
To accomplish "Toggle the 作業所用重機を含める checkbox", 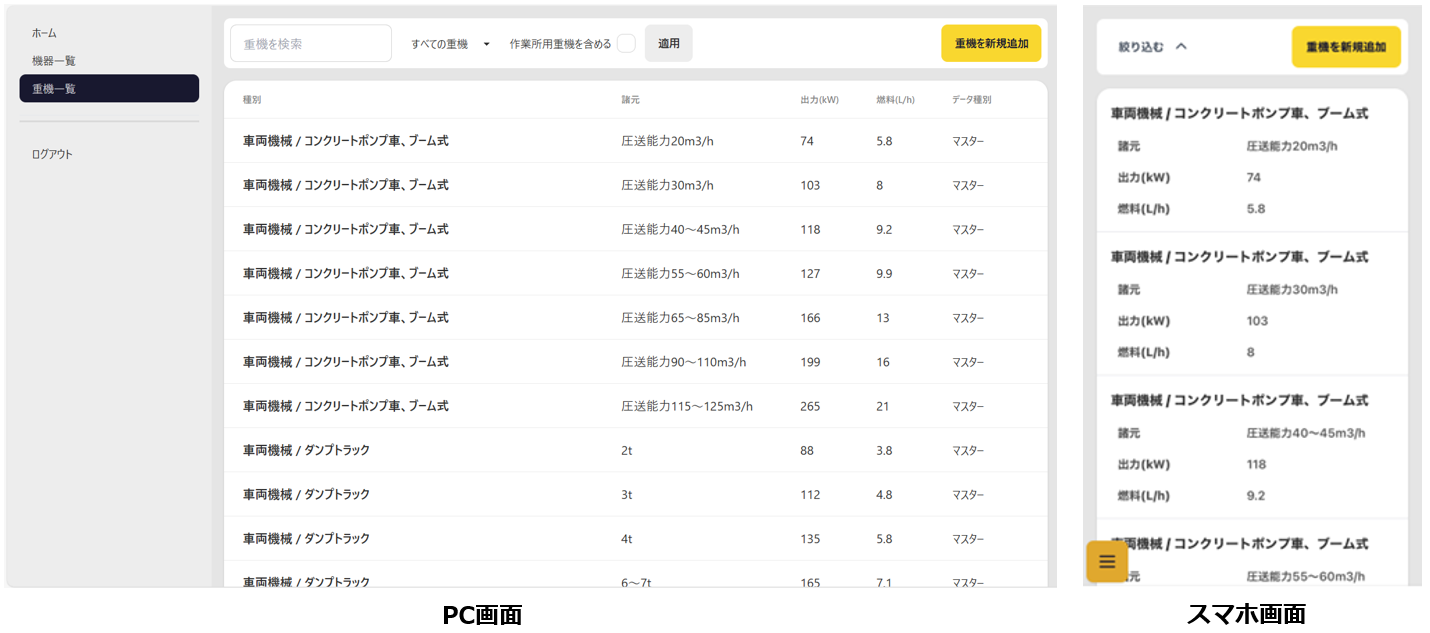I will pyautogui.click(x=626, y=44).
